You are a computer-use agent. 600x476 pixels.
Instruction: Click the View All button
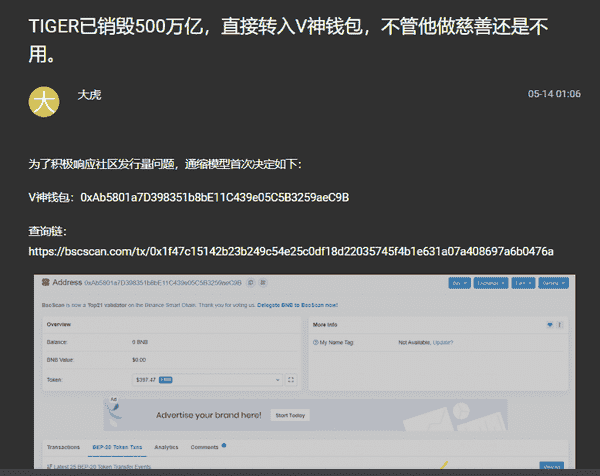(x=551, y=466)
